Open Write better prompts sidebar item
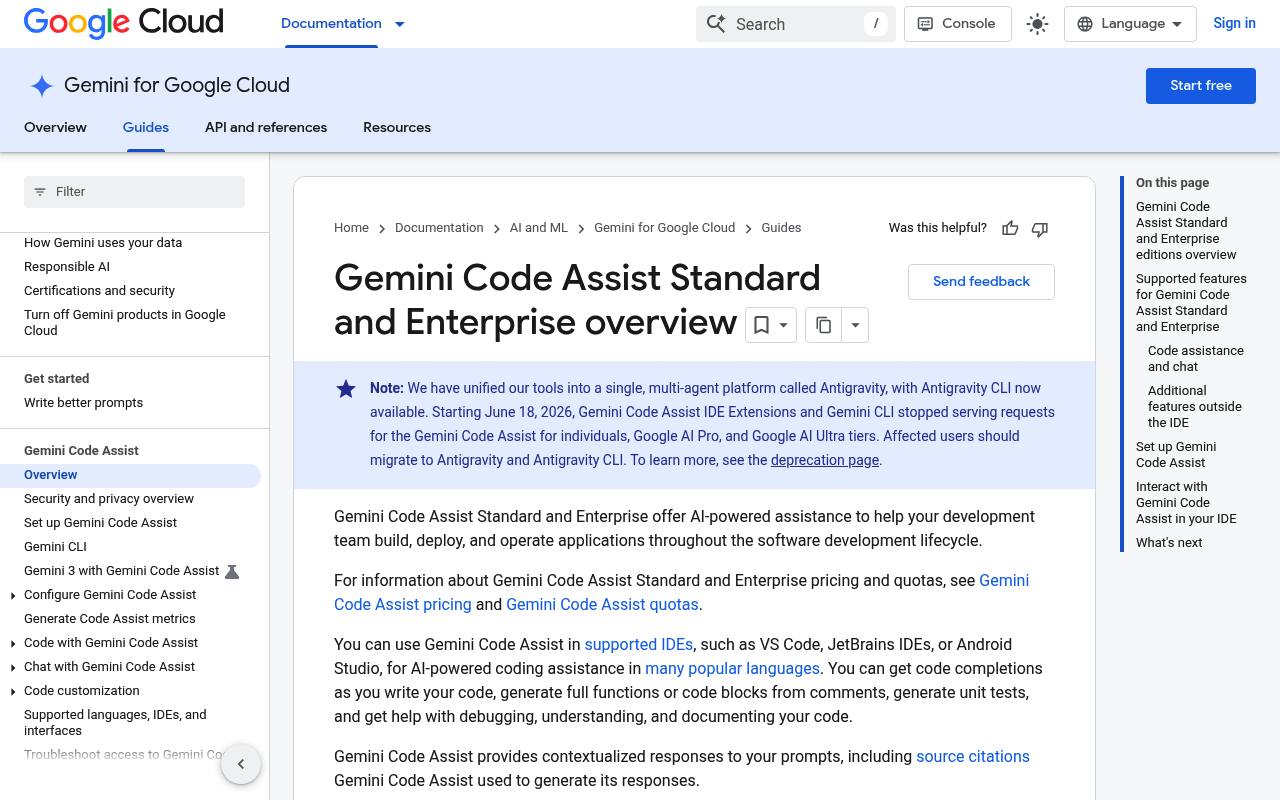The image size is (1280, 800). click(83, 403)
